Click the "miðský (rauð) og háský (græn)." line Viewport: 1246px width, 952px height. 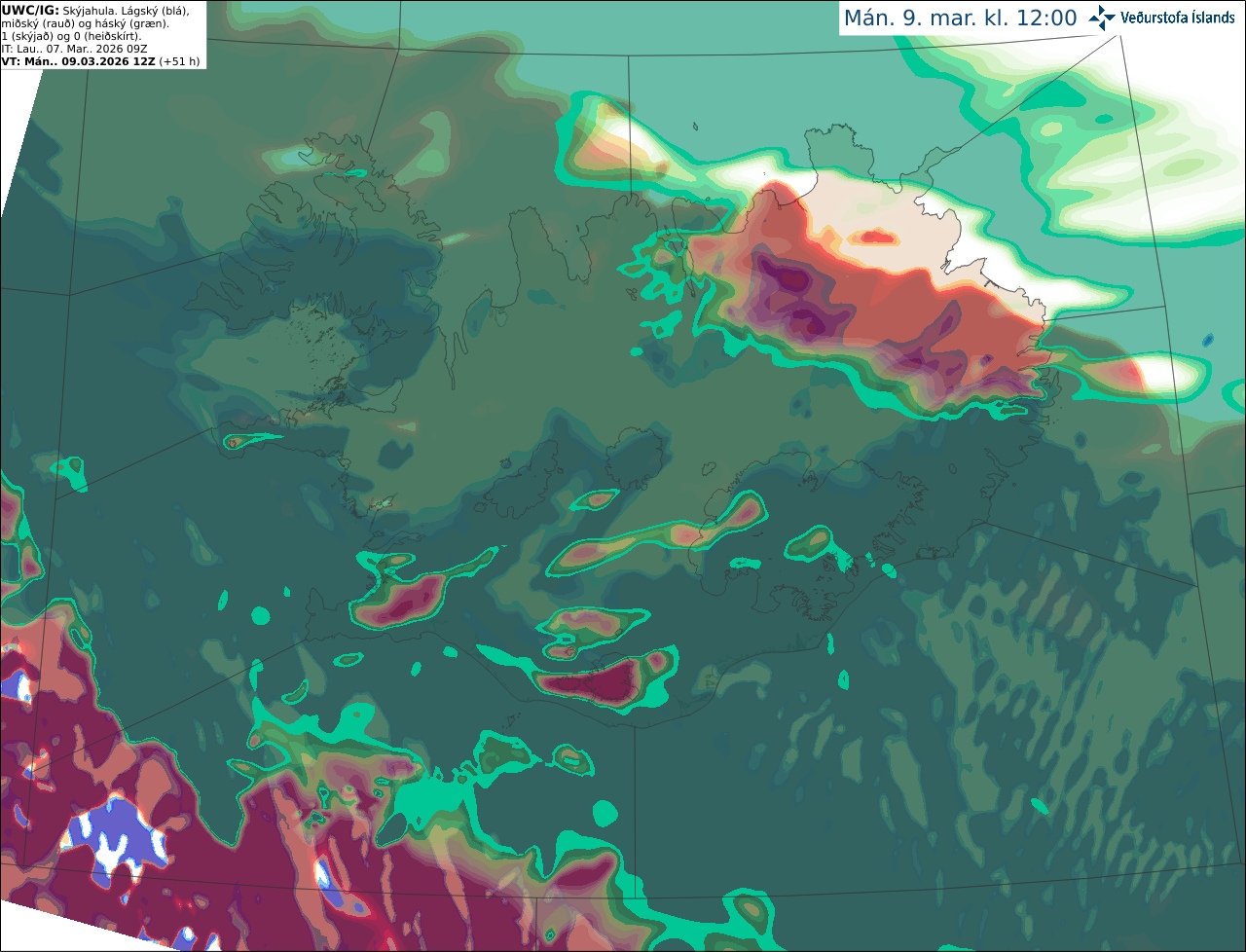[85, 23]
